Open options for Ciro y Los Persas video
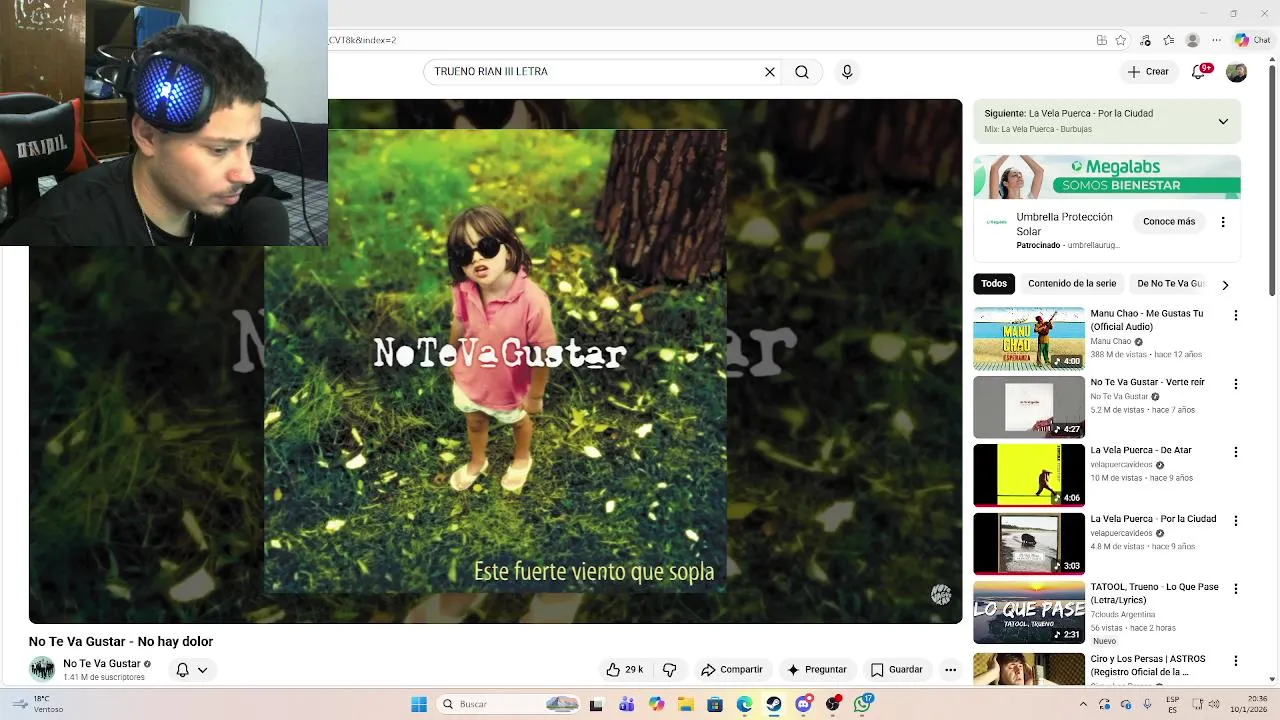Screen dimensions: 1280x720 point(1236,661)
